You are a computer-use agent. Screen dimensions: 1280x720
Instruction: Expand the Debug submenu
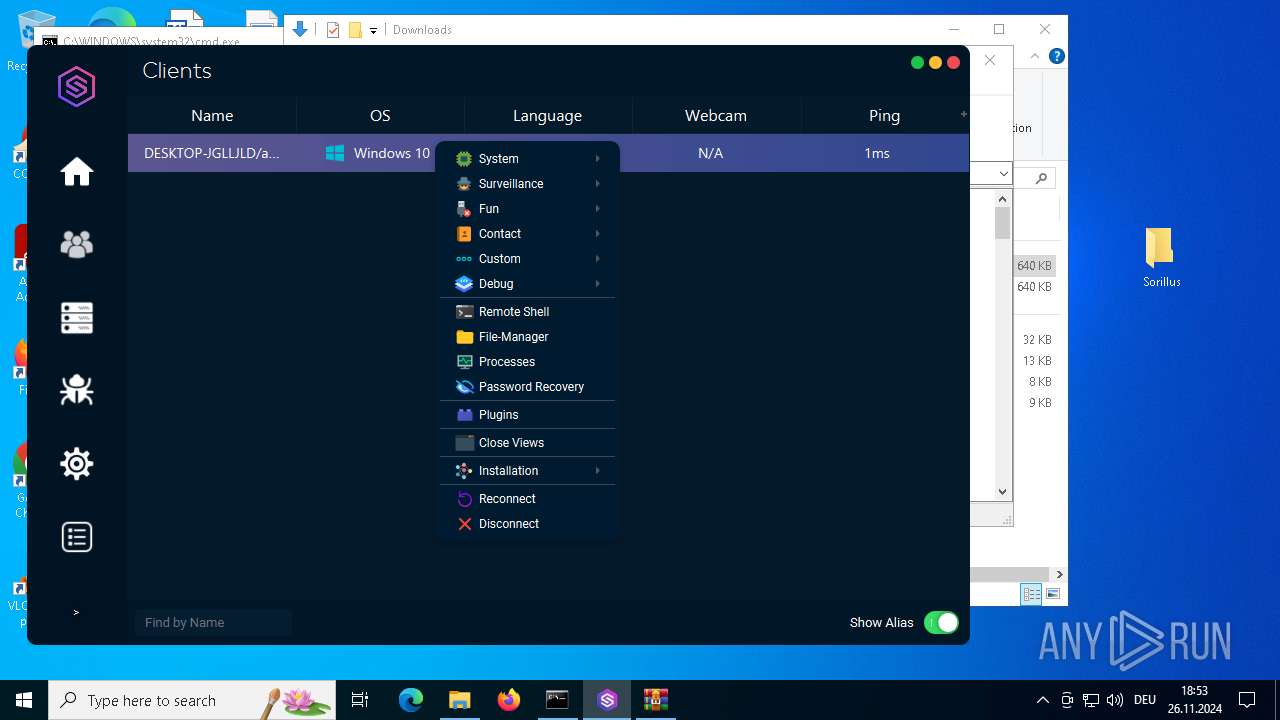(x=528, y=284)
